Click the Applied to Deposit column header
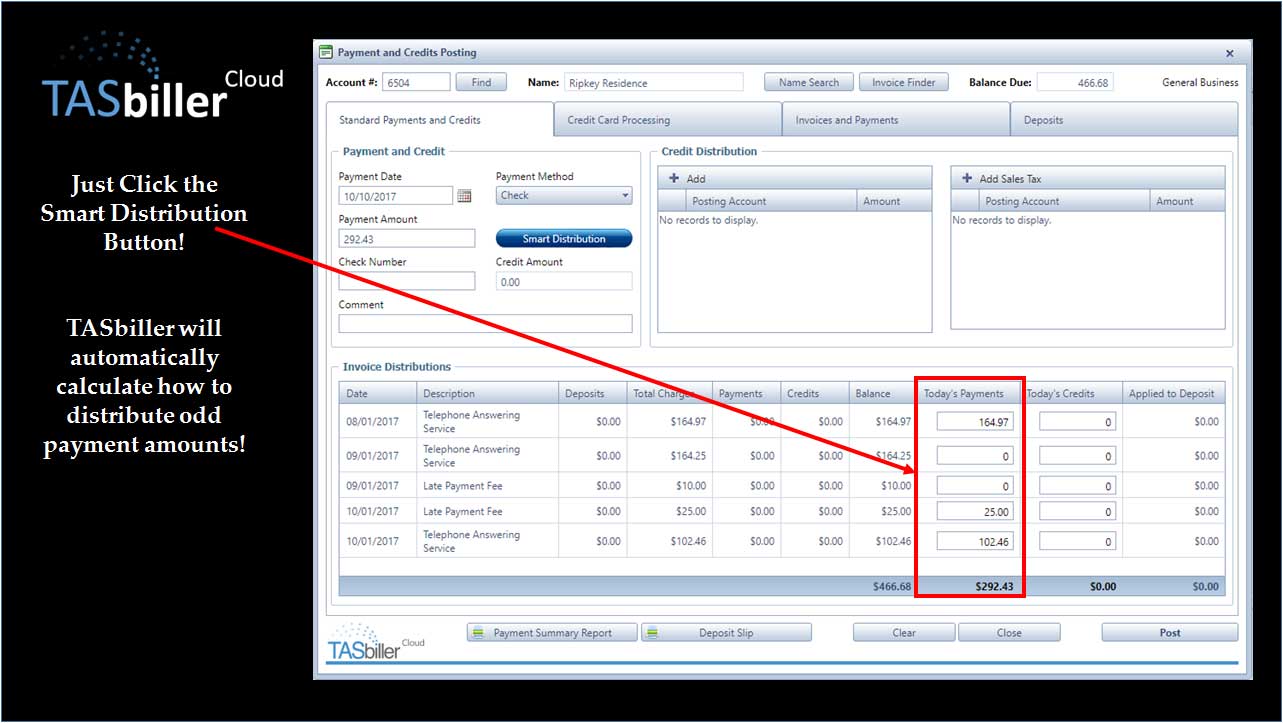 point(1173,393)
